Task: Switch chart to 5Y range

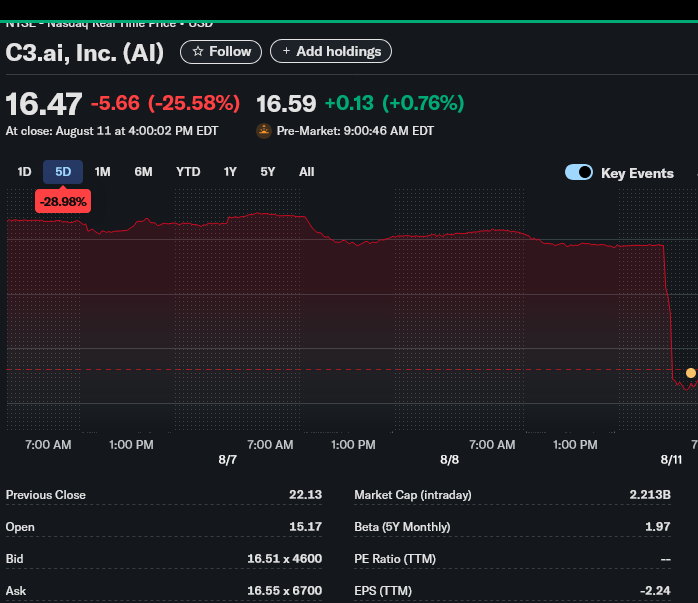Action: (x=268, y=172)
